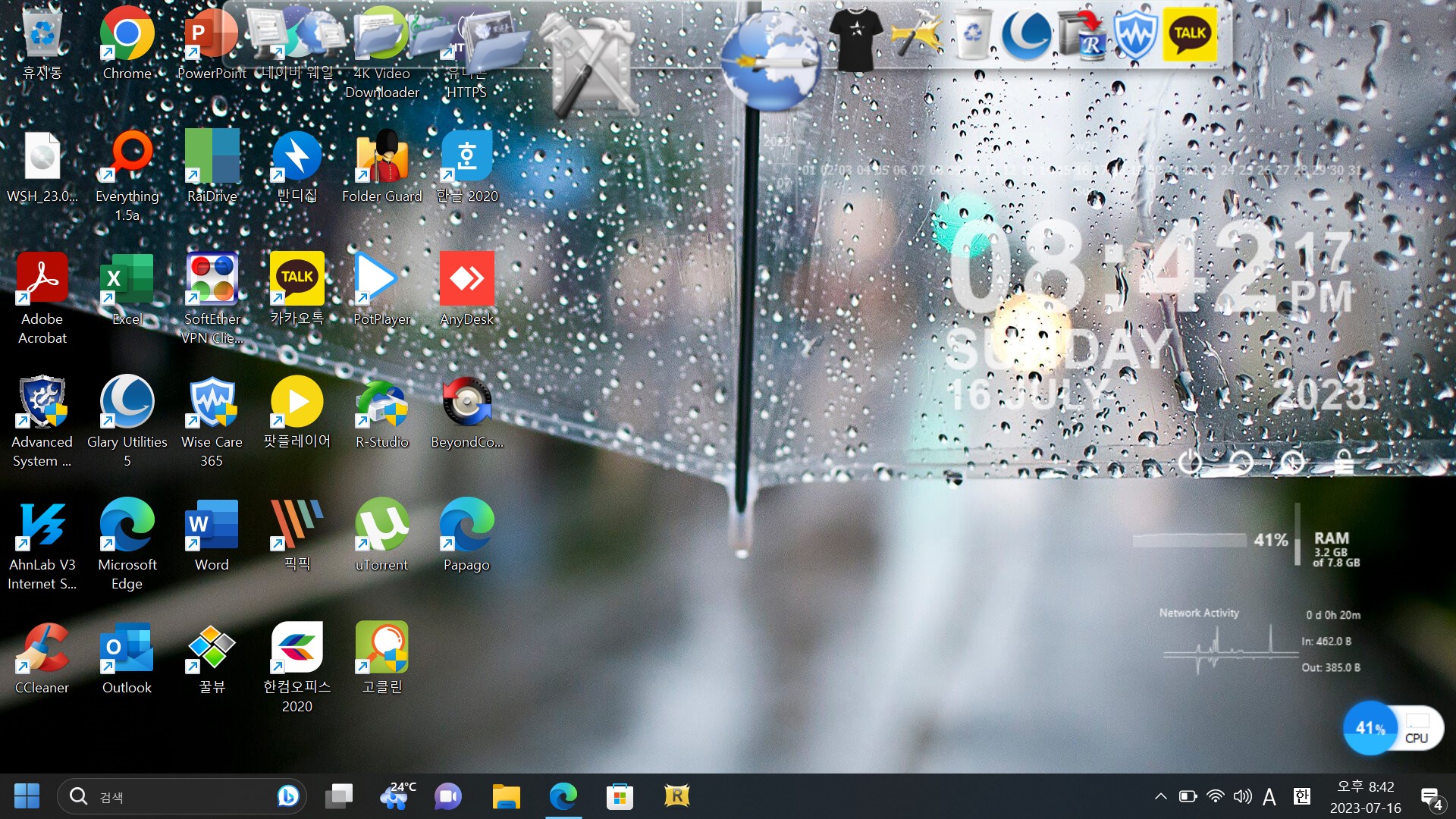Open RaiDrive desktop shortcut
Image resolution: width=1456 pixels, height=819 pixels.
click(x=212, y=167)
